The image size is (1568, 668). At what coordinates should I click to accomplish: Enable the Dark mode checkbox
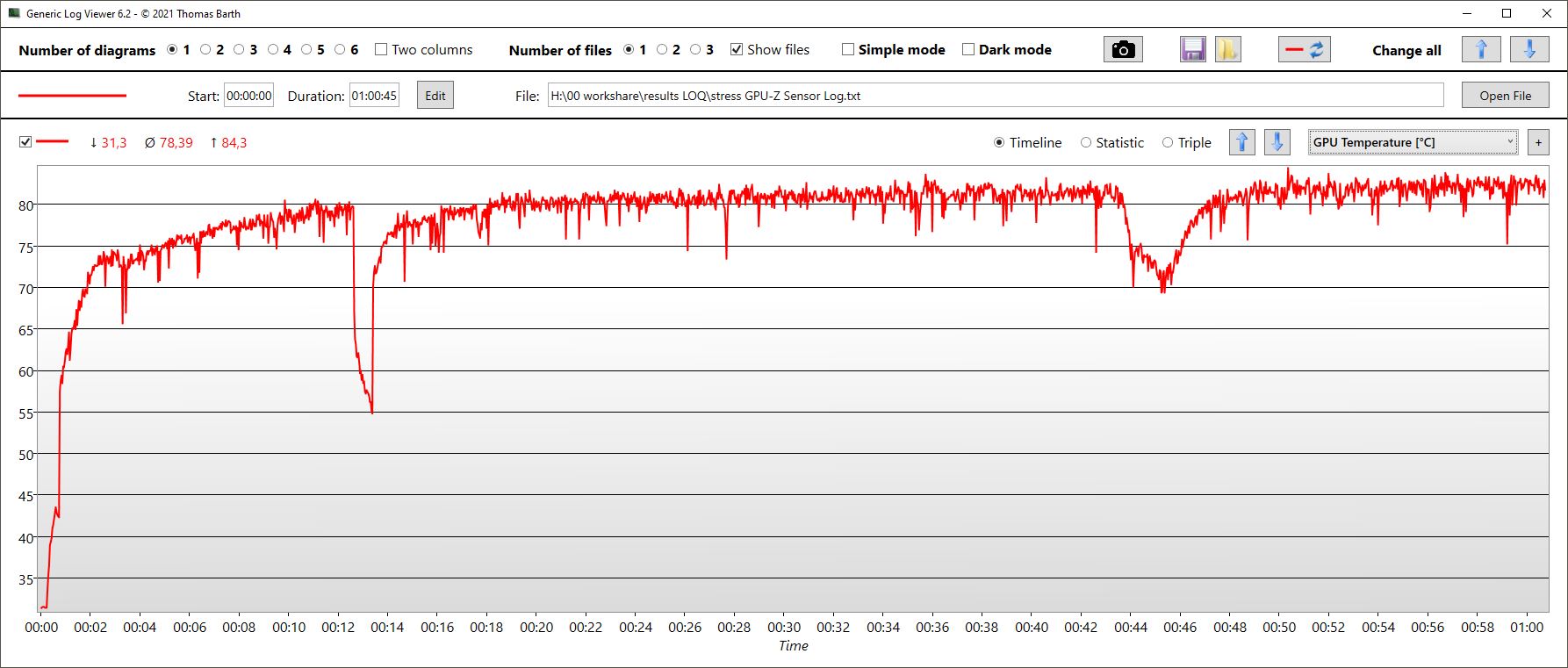[x=968, y=50]
